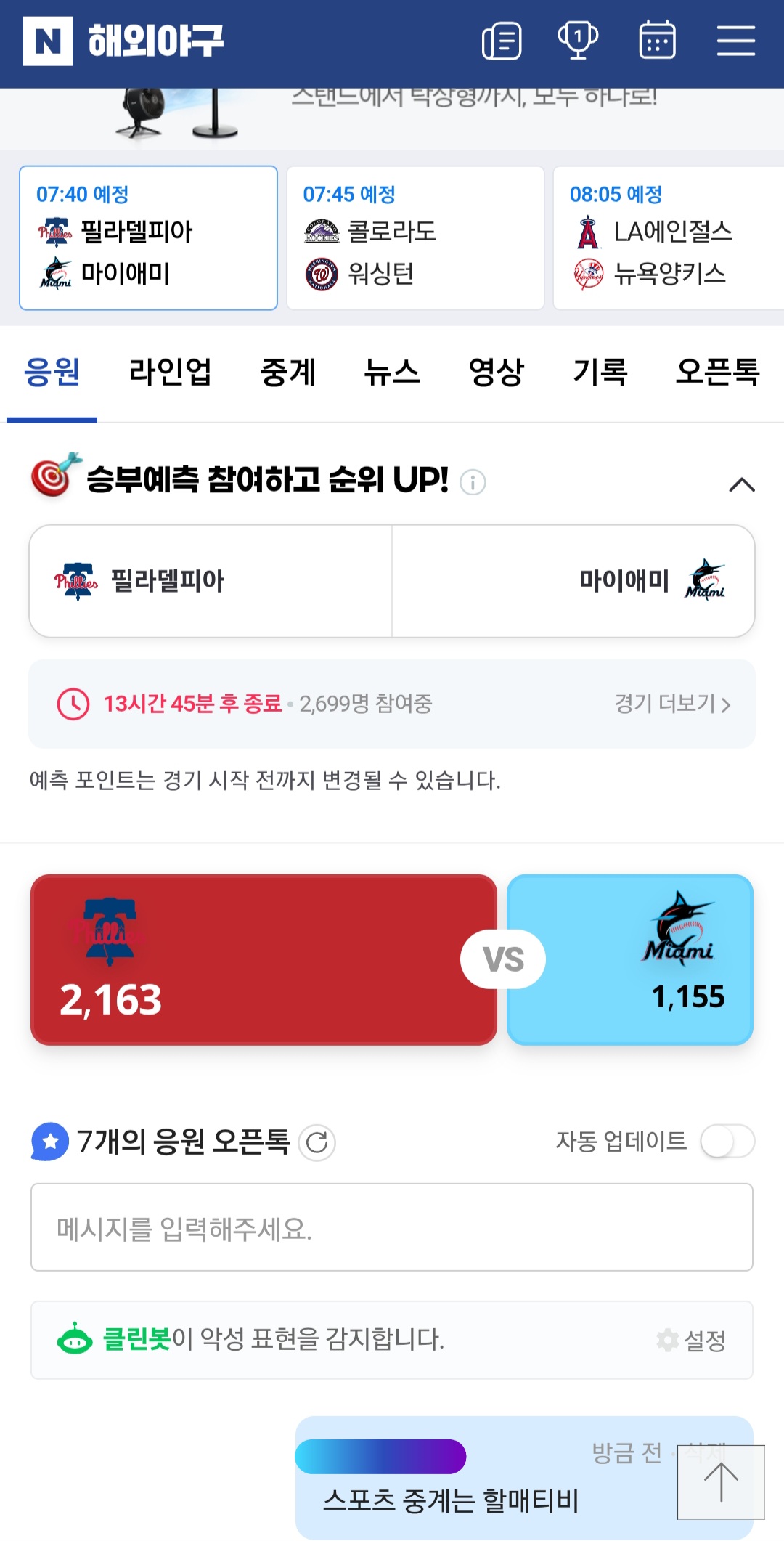This screenshot has width=784, height=1541.
Task: Click the info icon beside 승부예측 title
Action: pyautogui.click(x=473, y=482)
